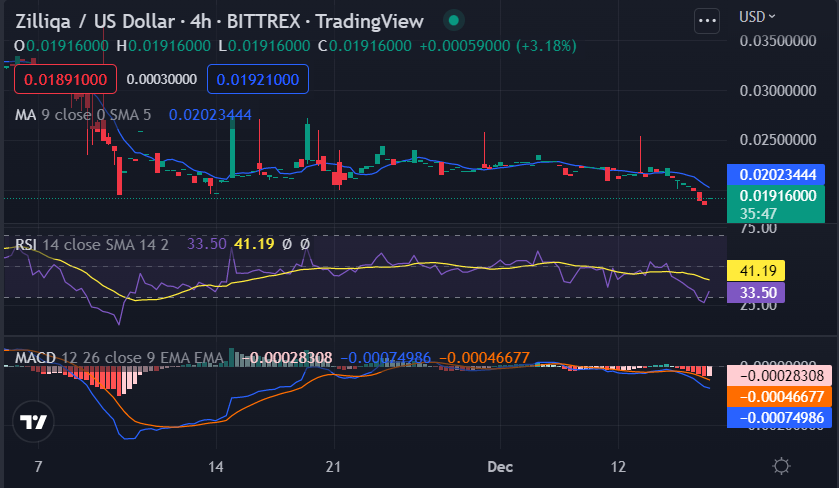Click the red sell price 0.01891000 button

[x=65, y=79]
